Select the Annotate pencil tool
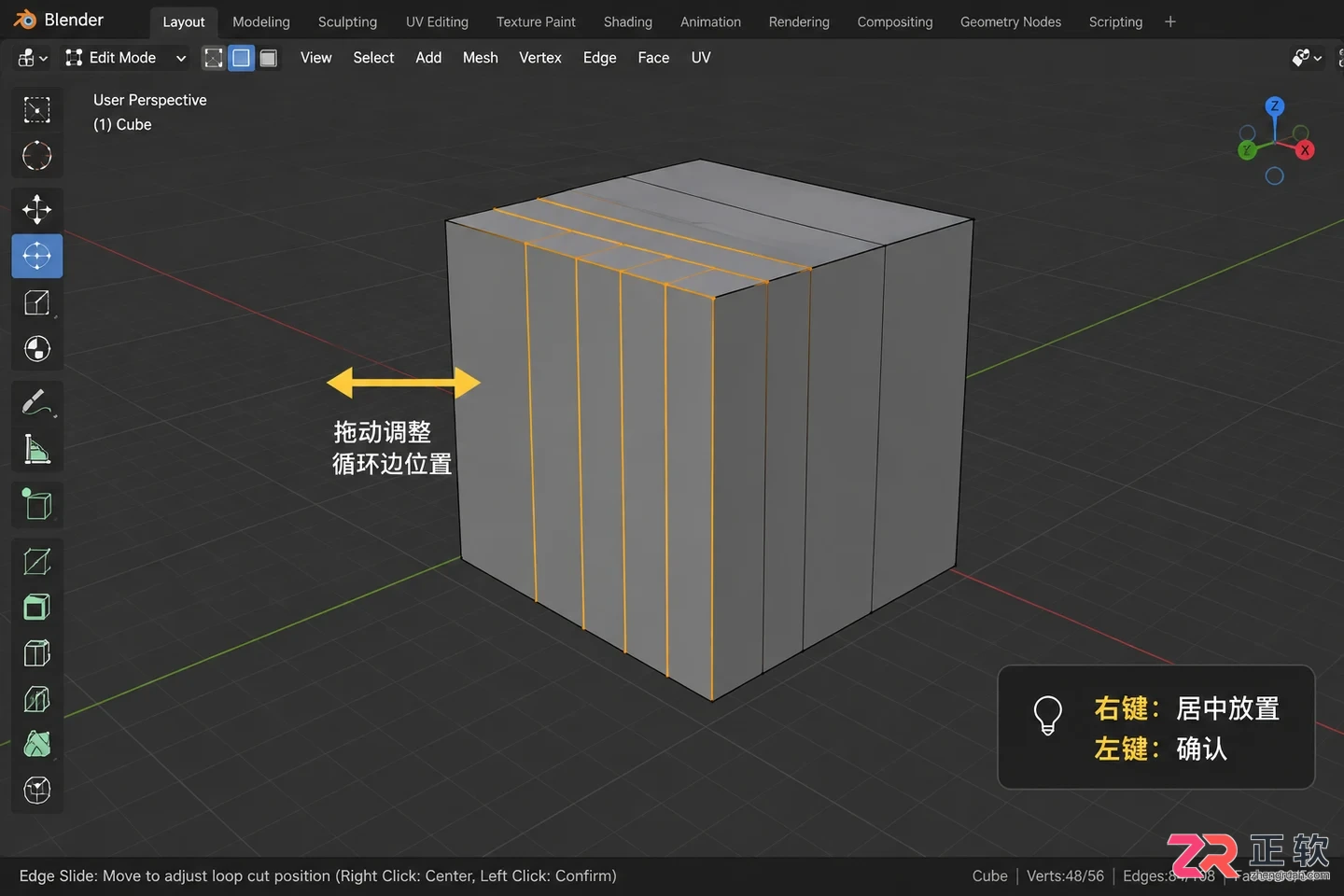 [x=37, y=403]
